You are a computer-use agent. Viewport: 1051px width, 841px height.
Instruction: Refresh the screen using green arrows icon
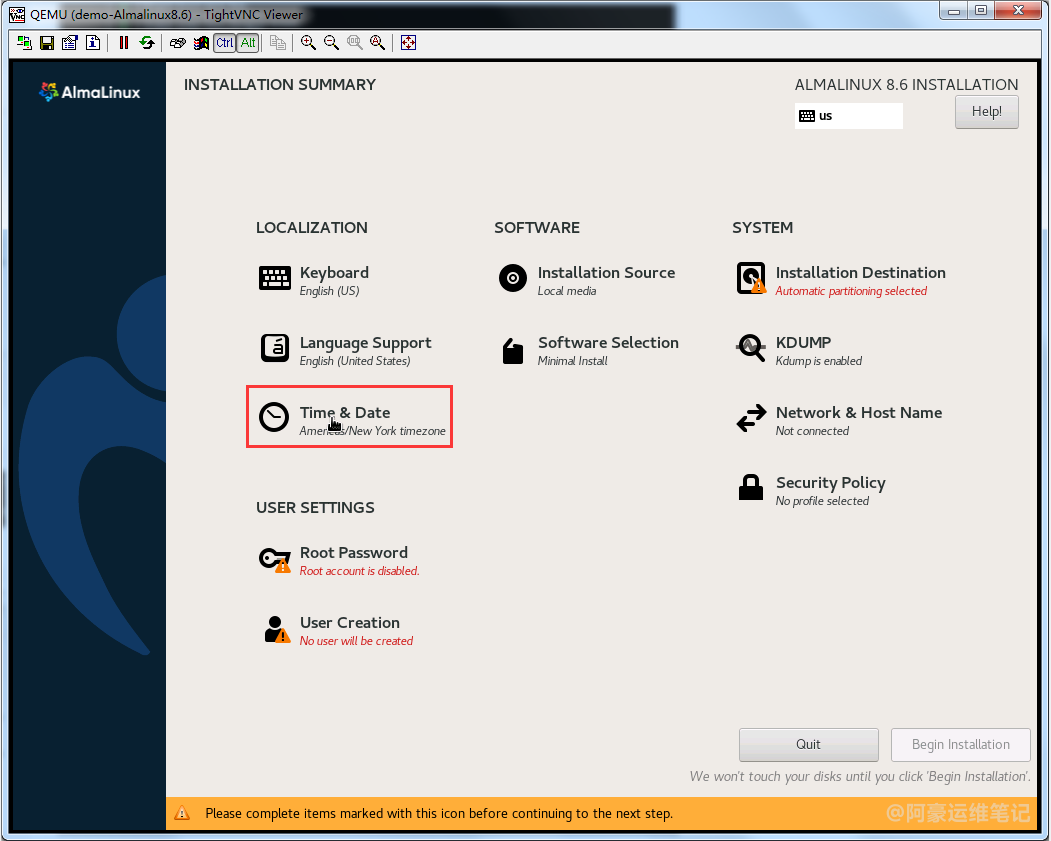tap(147, 43)
